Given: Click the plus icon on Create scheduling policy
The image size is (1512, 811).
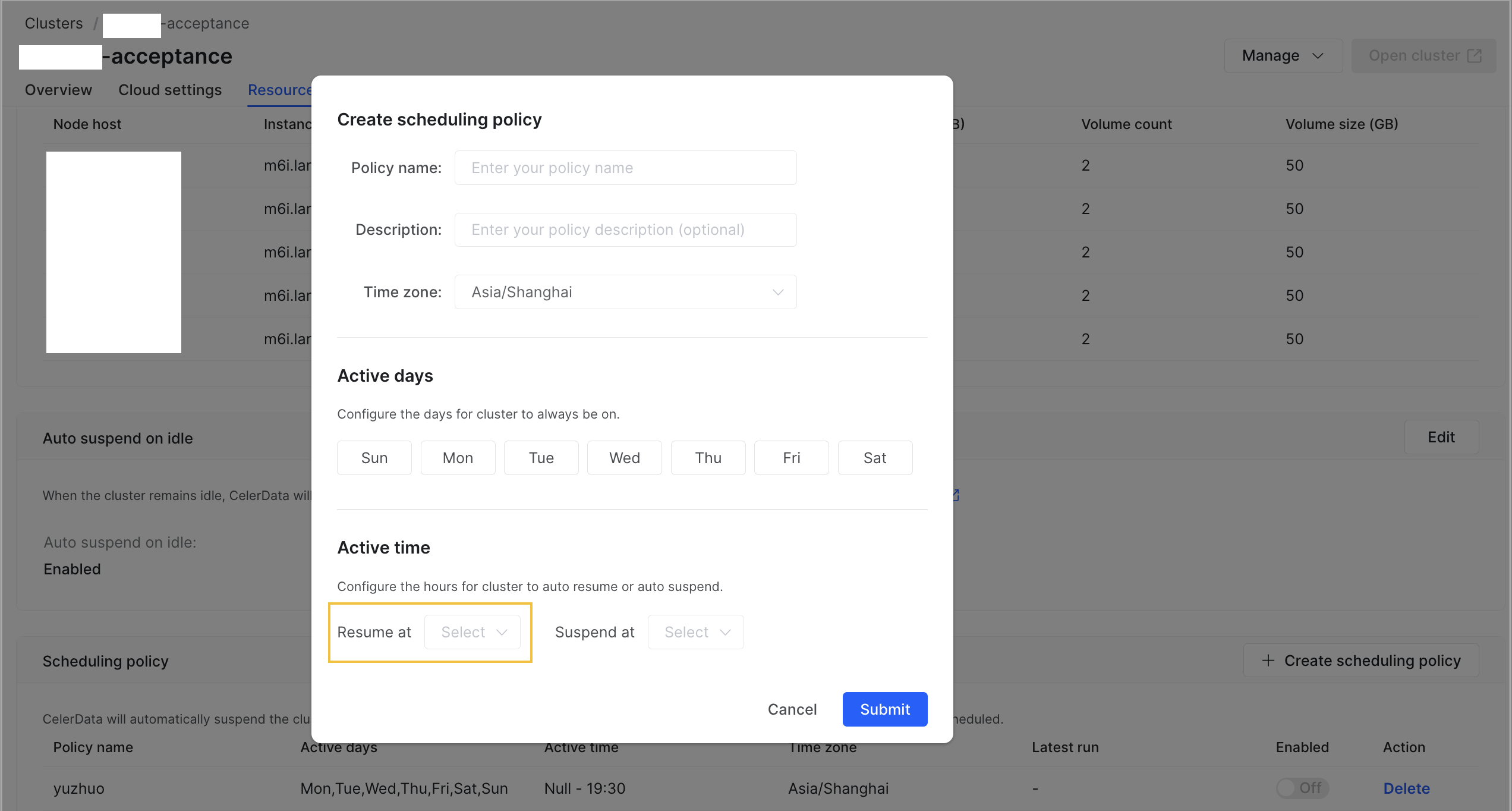Looking at the screenshot, I should pos(1269,661).
